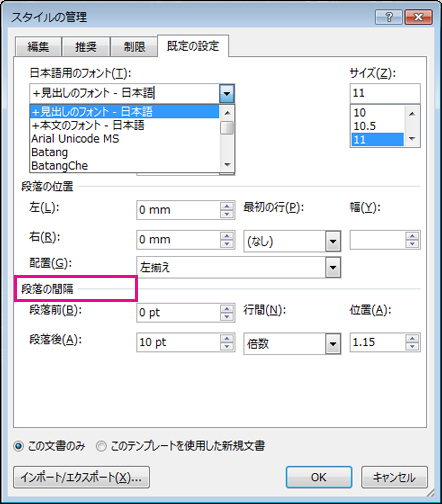Click the インポート/エクスポート button
This screenshot has height=504, width=442.
[x=81, y=477]
